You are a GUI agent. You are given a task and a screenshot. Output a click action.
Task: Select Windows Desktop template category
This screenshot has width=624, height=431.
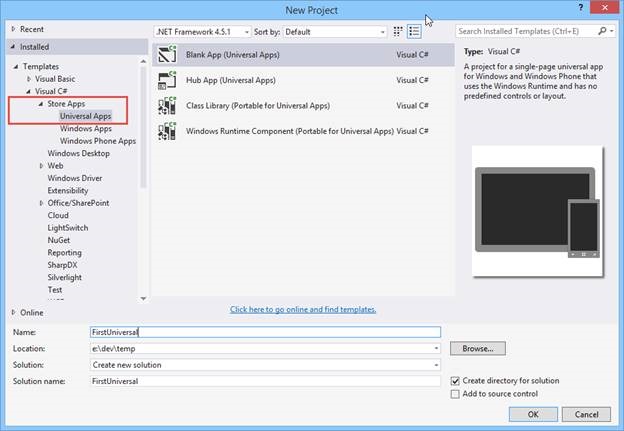[78, 153]
